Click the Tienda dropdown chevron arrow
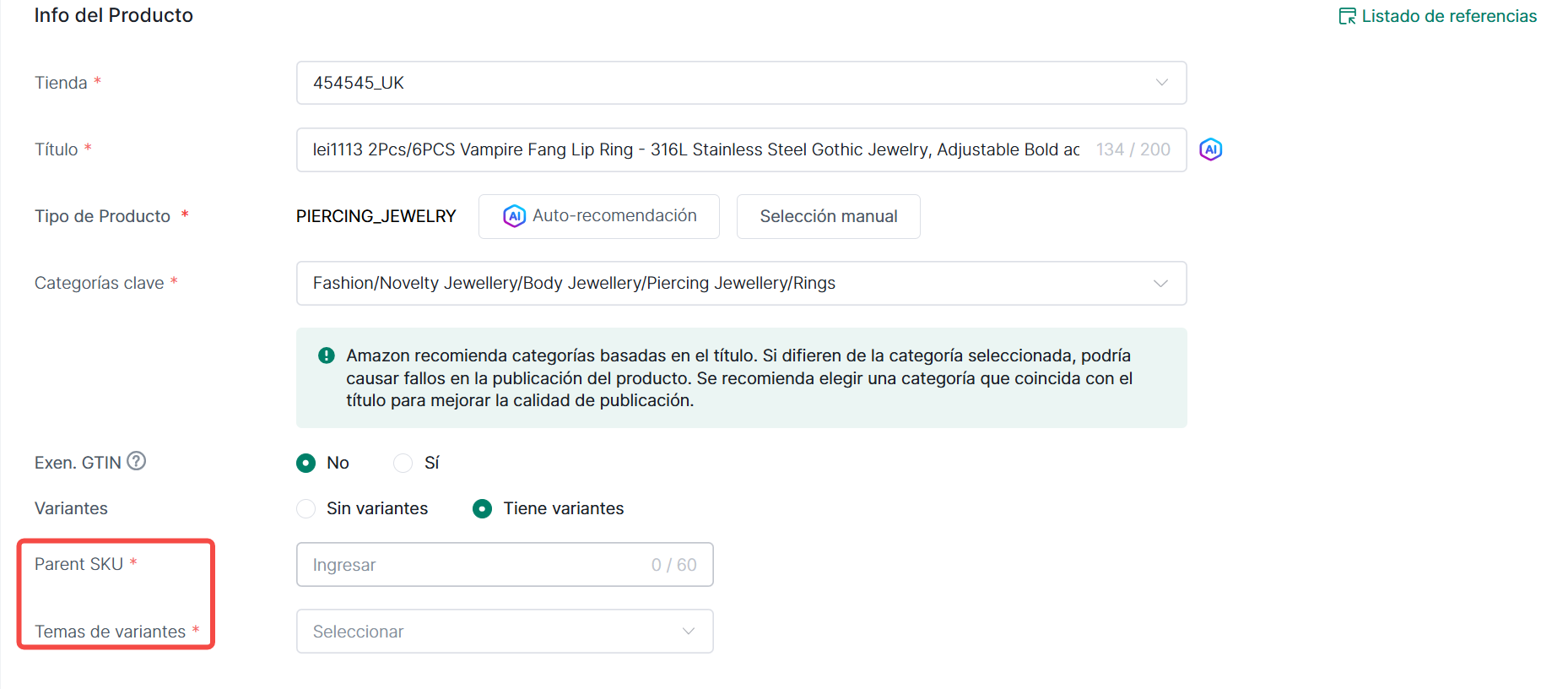Viewport: 1568px width, 689px height. (1161, 83)
